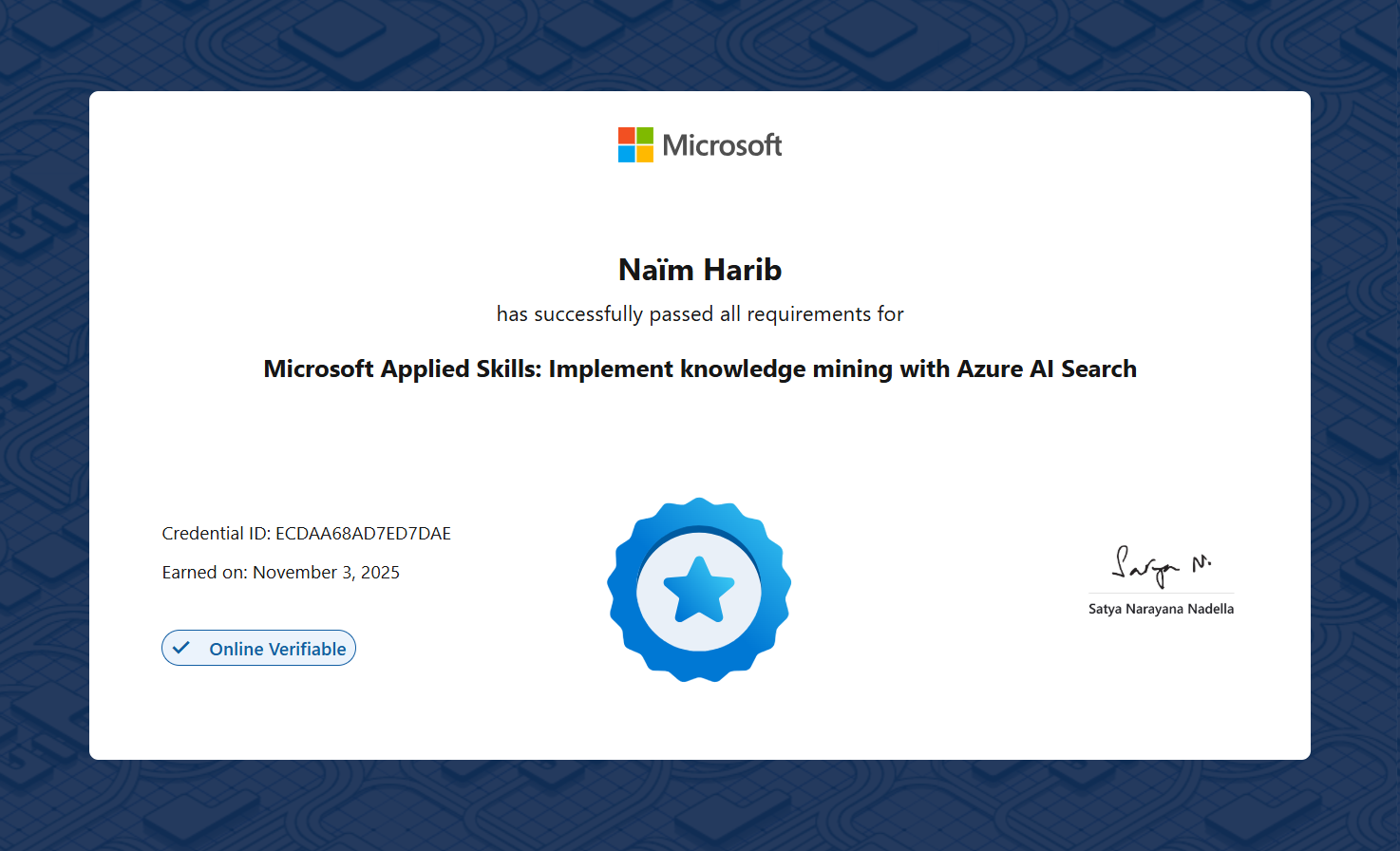Click the green square of the Microsoft logo
The width and height of the screenshot is (1400, 851).
647,135
